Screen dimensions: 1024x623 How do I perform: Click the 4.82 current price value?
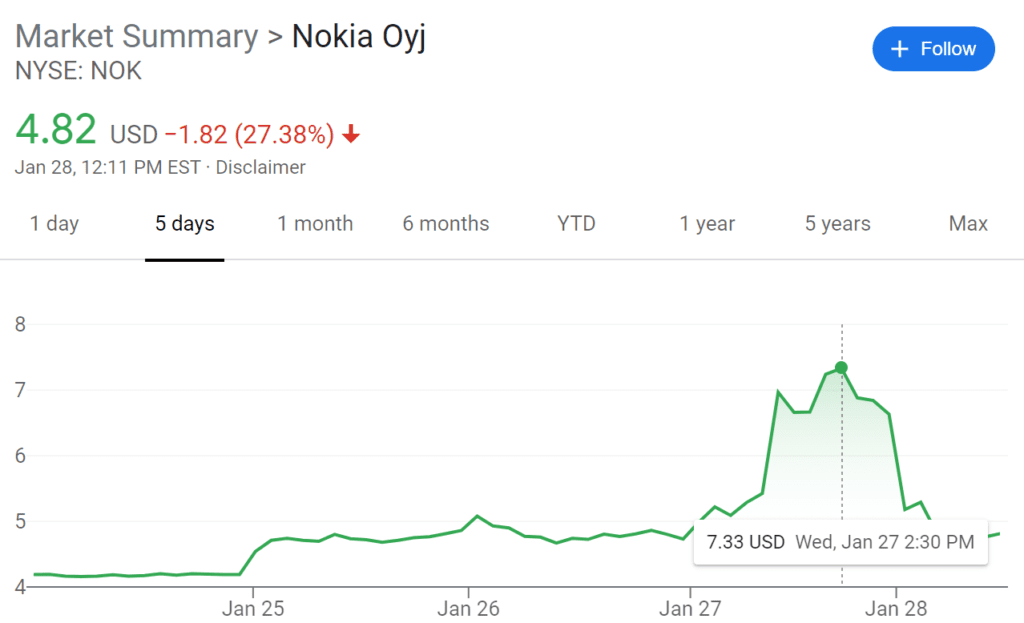[56, 129]
